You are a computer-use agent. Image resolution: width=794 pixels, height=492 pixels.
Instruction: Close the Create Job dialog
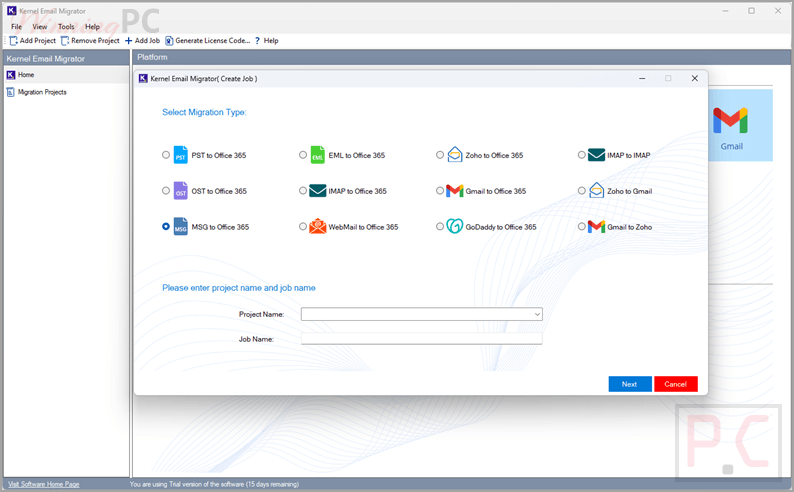tap(695, 78)
